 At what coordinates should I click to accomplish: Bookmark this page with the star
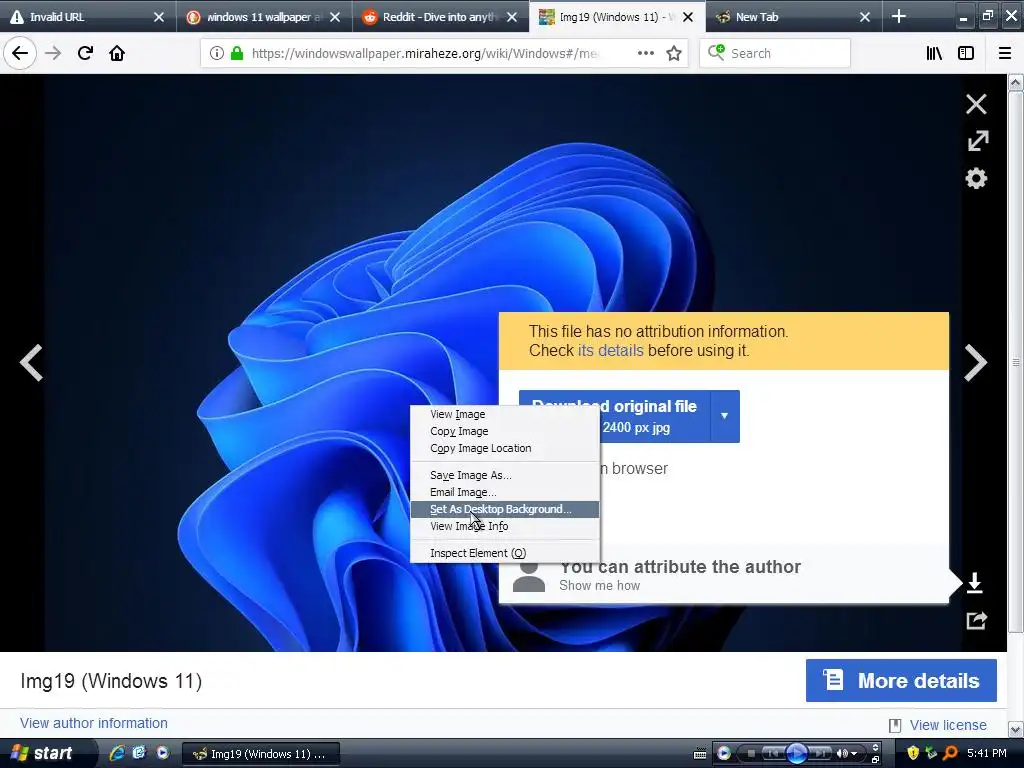(674, 54)
